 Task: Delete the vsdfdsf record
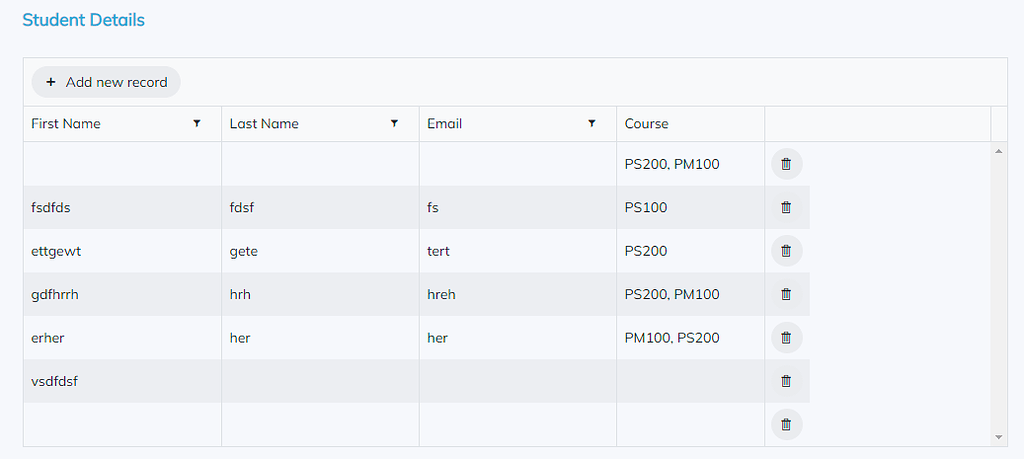coord(786,381)
